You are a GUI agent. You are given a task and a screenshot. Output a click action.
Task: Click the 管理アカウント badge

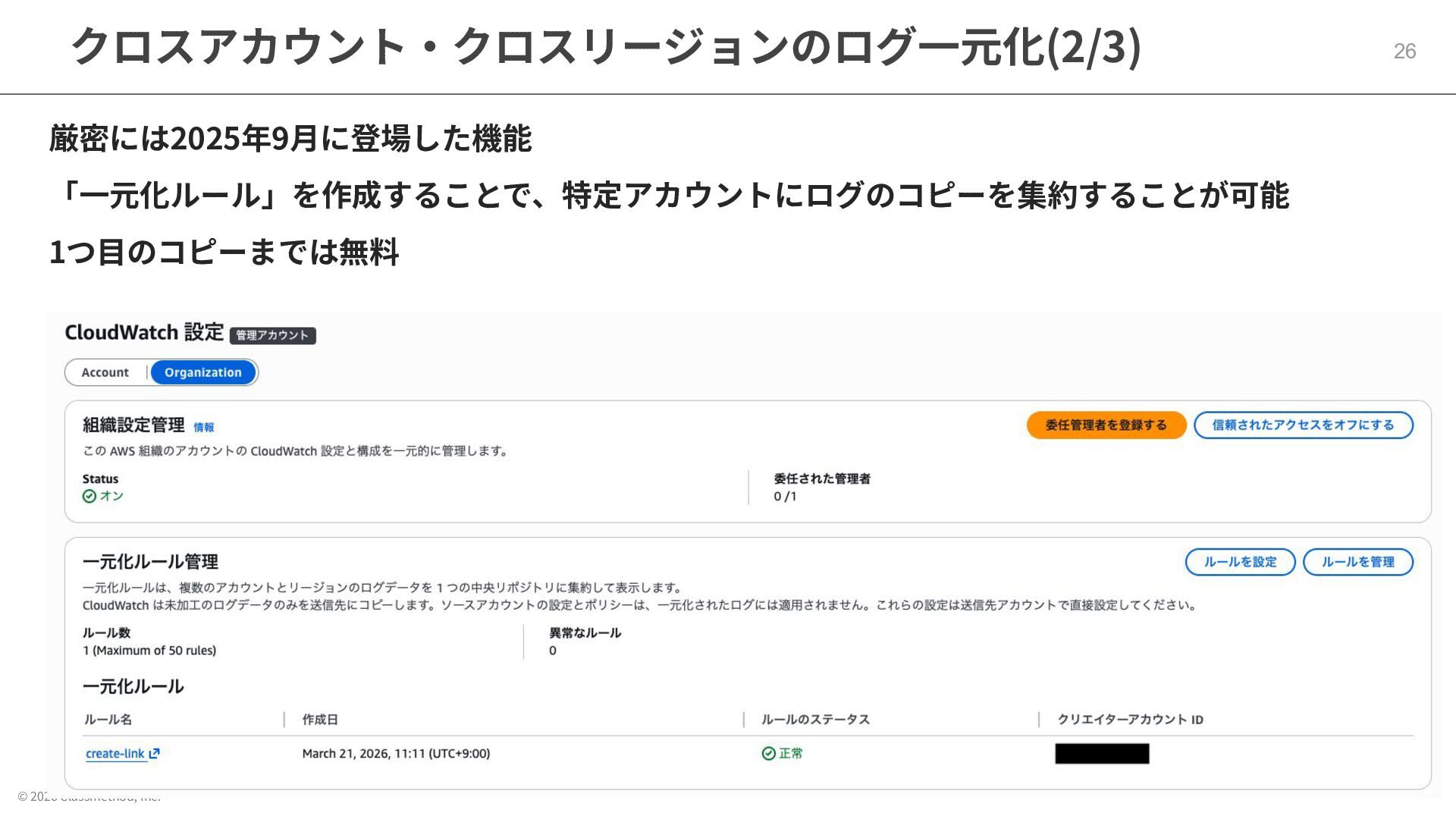[x=272, y=335]
